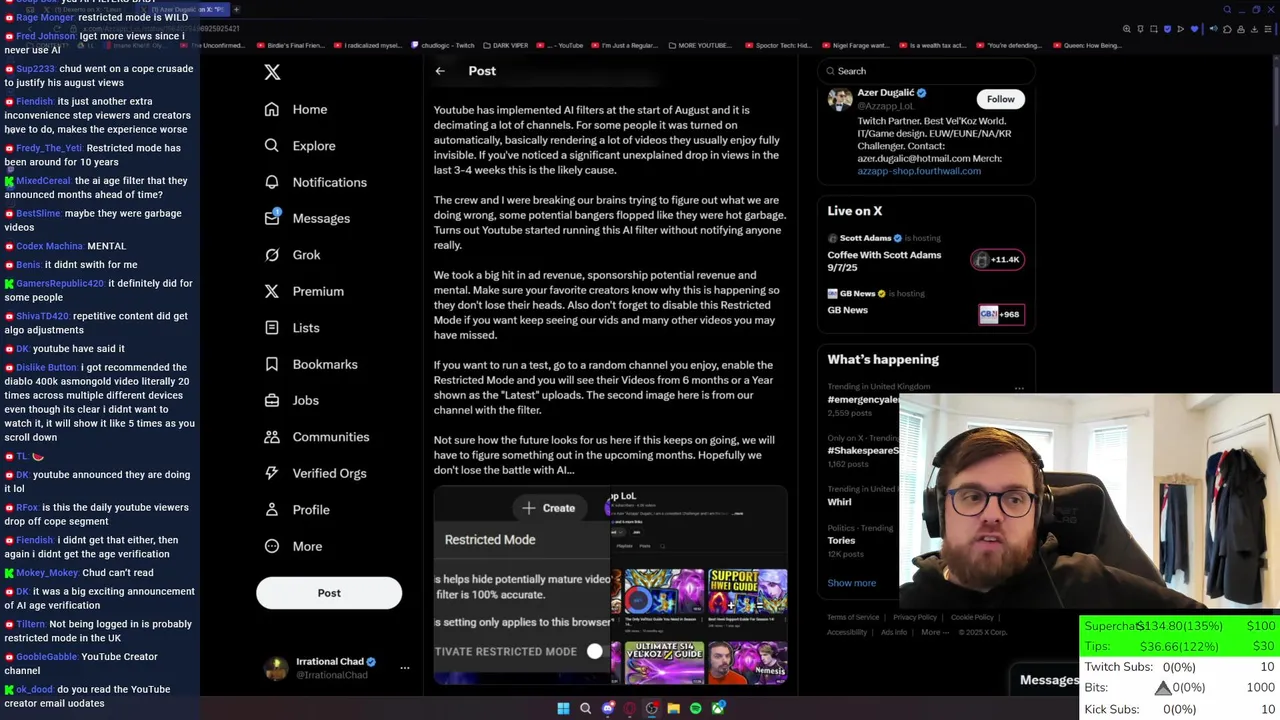The width and height of the screenshot is (1280, 720).
Task: Open the Tories trending topic
Action: [841, 540]
